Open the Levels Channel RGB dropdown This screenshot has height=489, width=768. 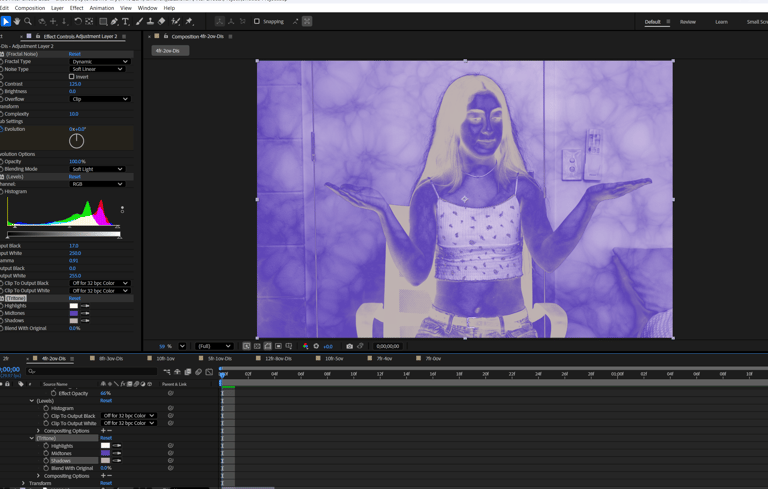[97, 184]
